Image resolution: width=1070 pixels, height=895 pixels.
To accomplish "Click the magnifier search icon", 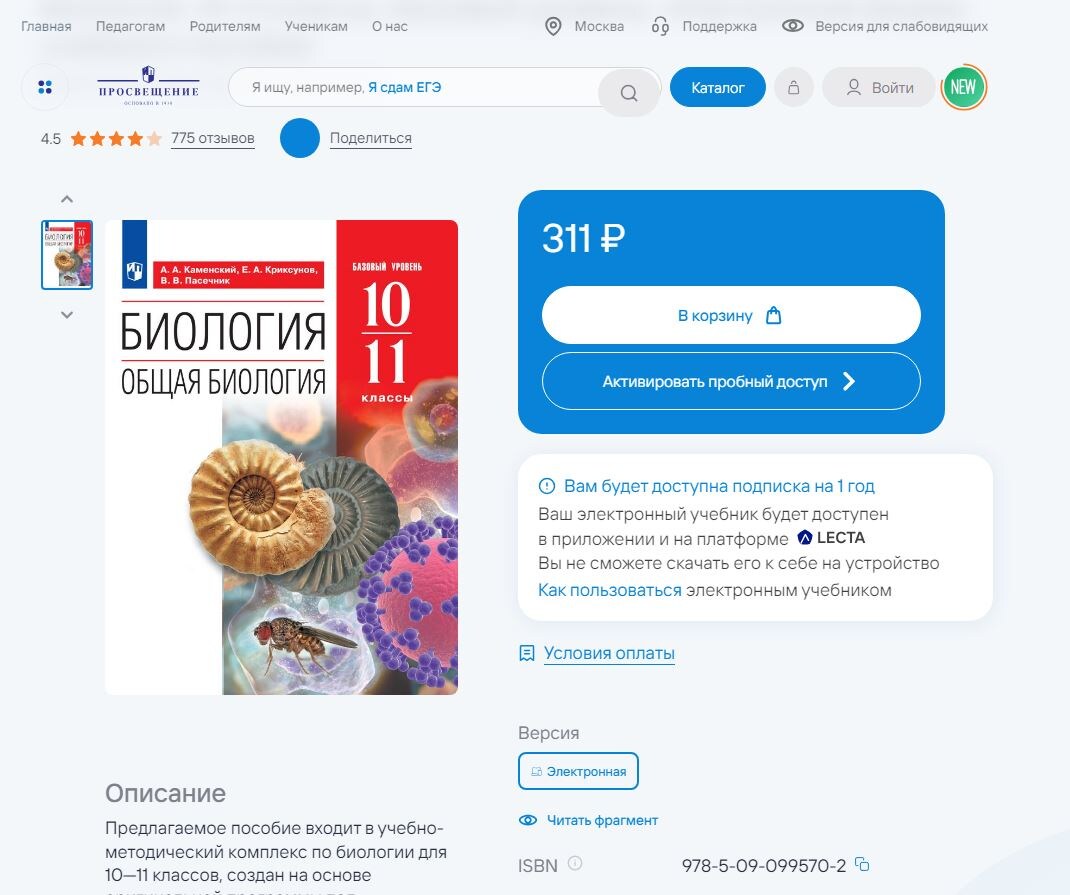I will point(628,93).
